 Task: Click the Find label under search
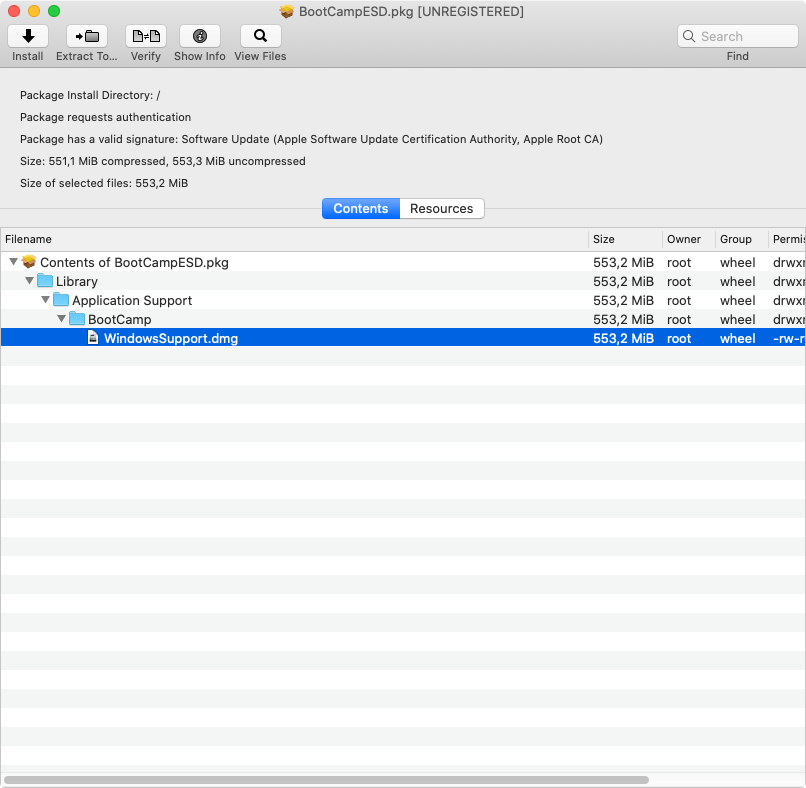(738, 56)
